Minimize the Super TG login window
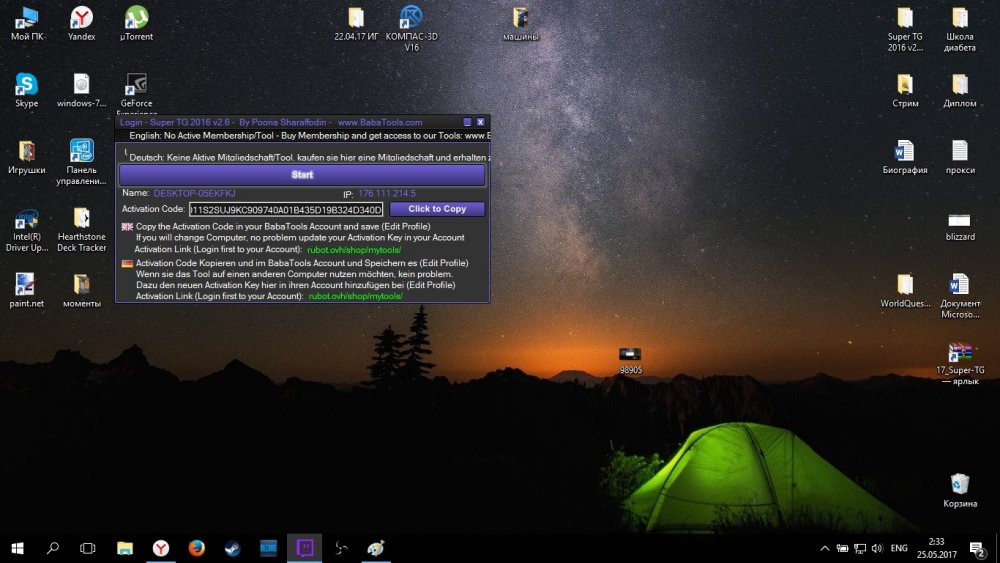 coord(467,122)
